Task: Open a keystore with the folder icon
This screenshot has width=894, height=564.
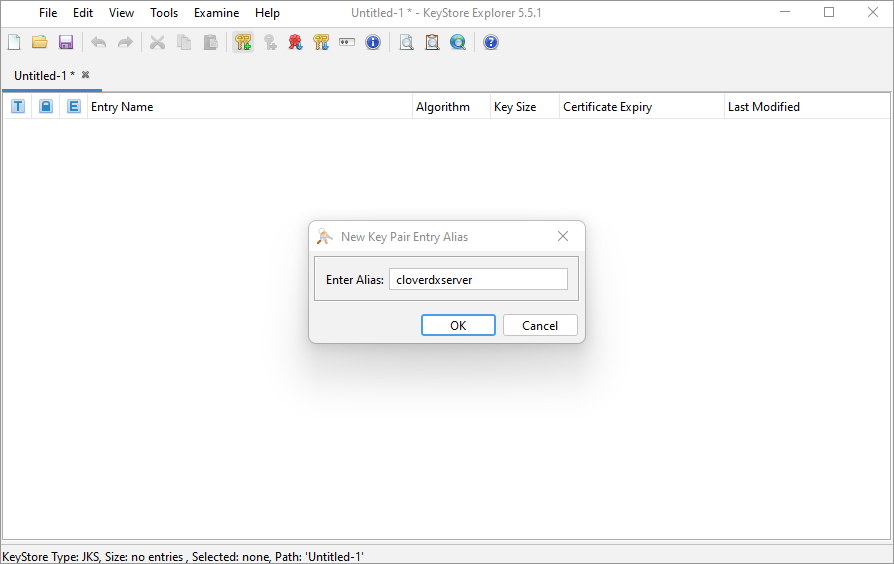Action: 40,42
